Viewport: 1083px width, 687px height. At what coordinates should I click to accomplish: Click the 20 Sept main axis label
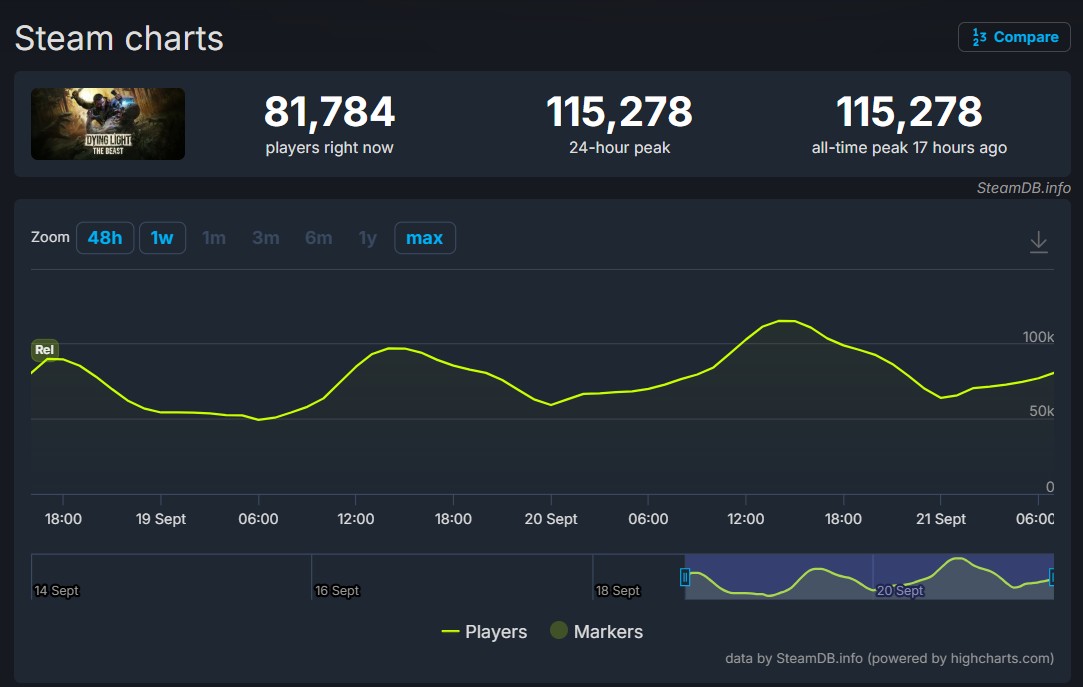pos(550,519)
